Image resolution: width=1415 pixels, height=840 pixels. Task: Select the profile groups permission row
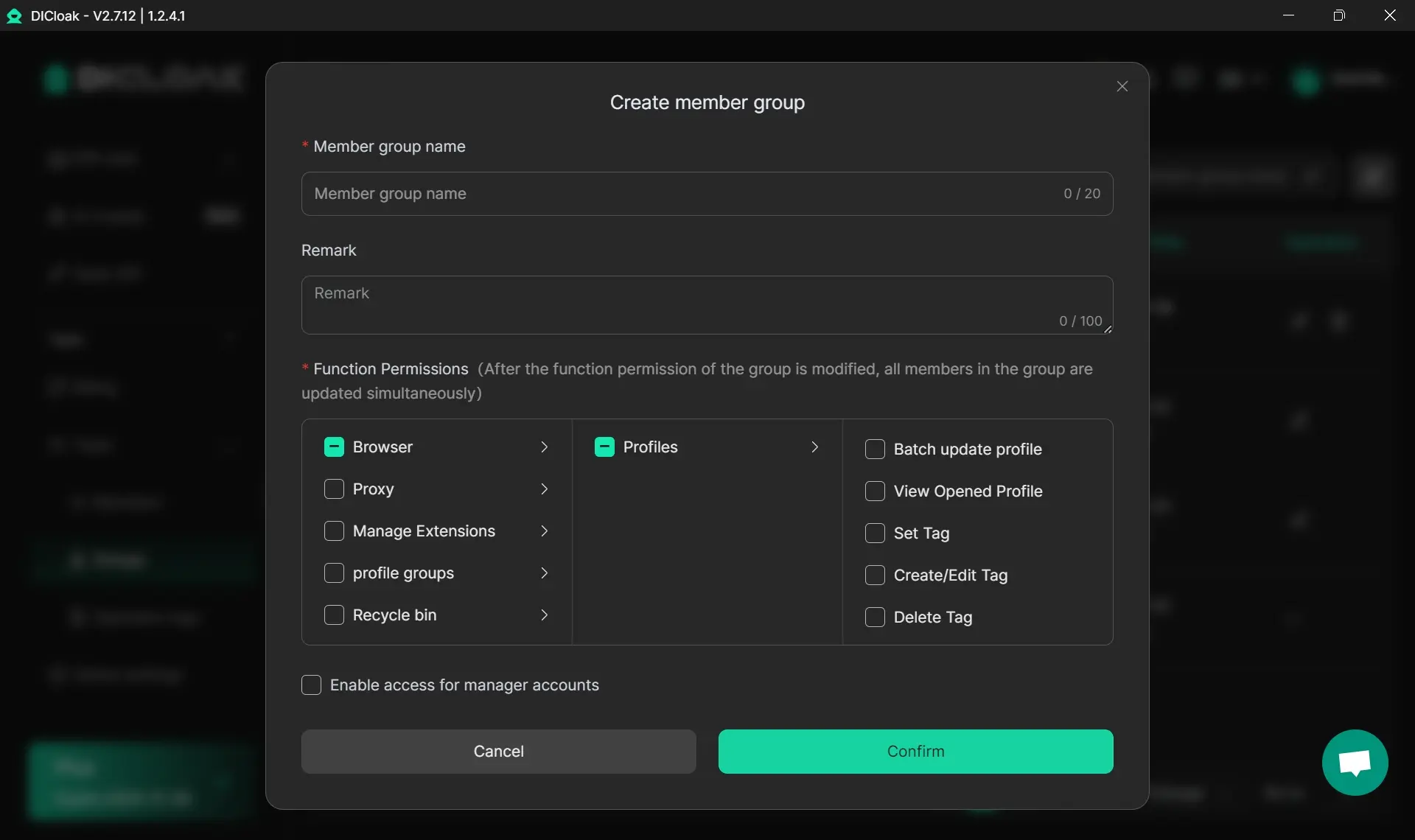403,573
